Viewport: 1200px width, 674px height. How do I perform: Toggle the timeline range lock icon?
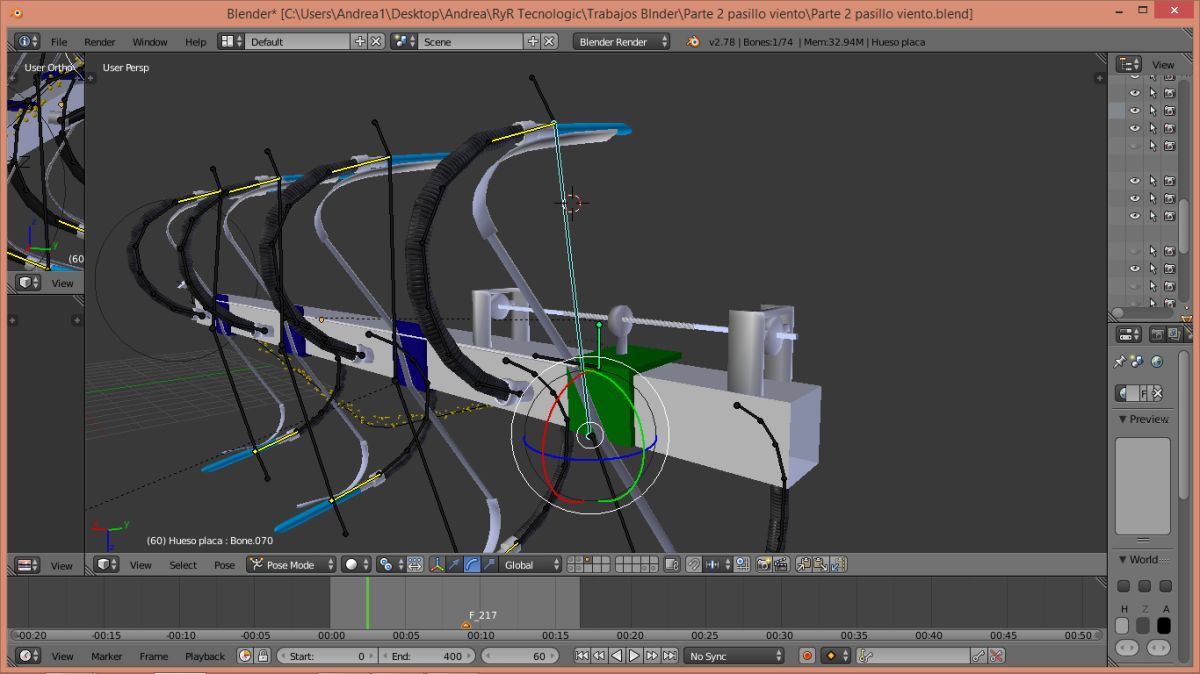point(263,656)
